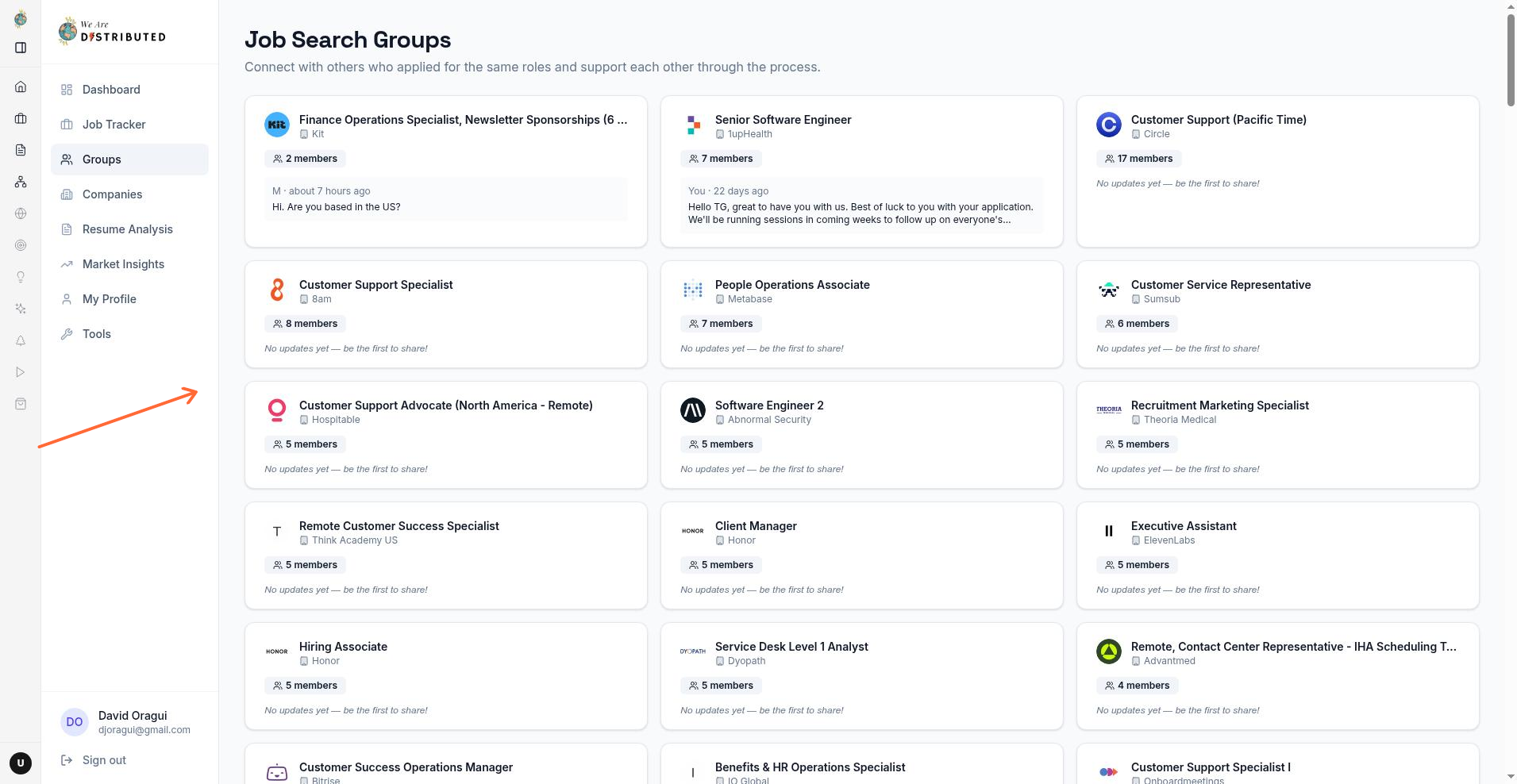Screen dimensions: 1517x784
Task: Go to Dashboard in the sidebar
Action: pos(129,90)
